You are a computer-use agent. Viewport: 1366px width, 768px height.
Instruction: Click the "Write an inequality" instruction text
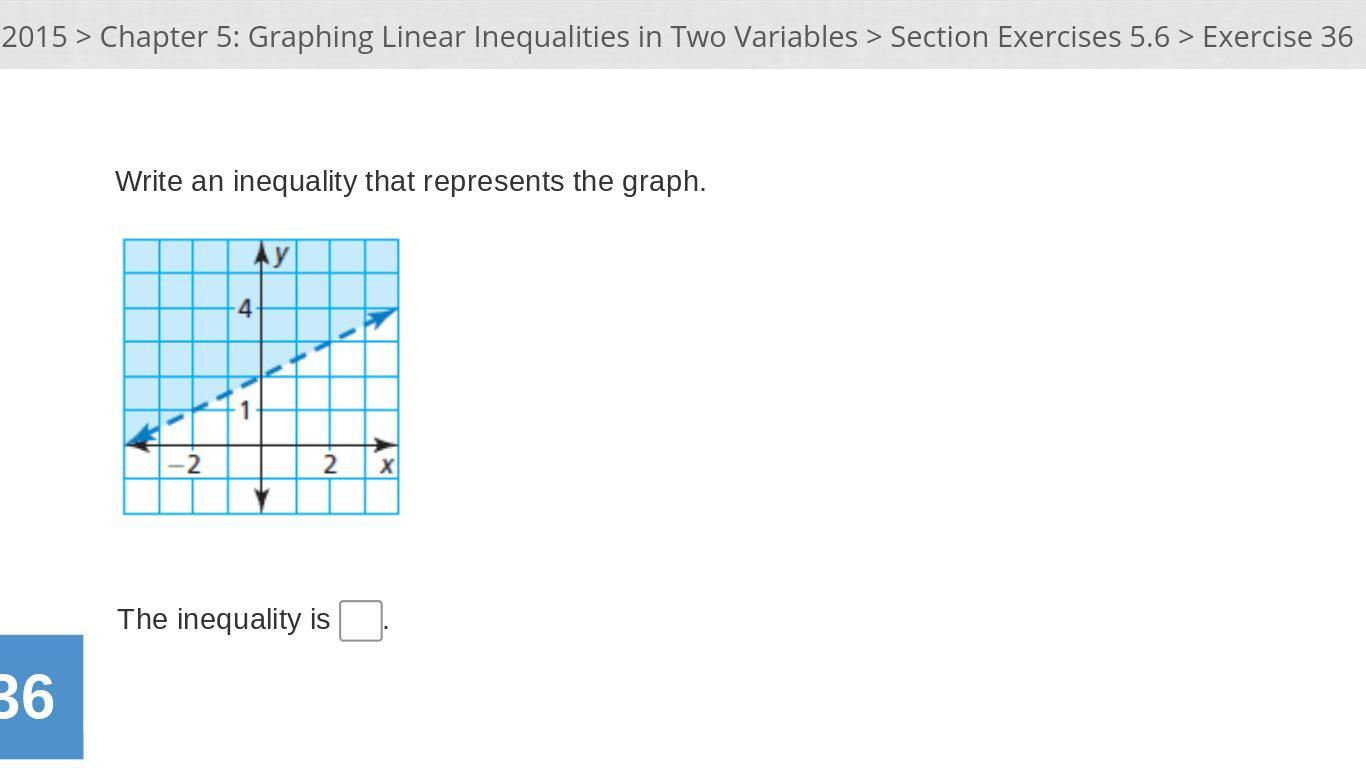point(410,182)
